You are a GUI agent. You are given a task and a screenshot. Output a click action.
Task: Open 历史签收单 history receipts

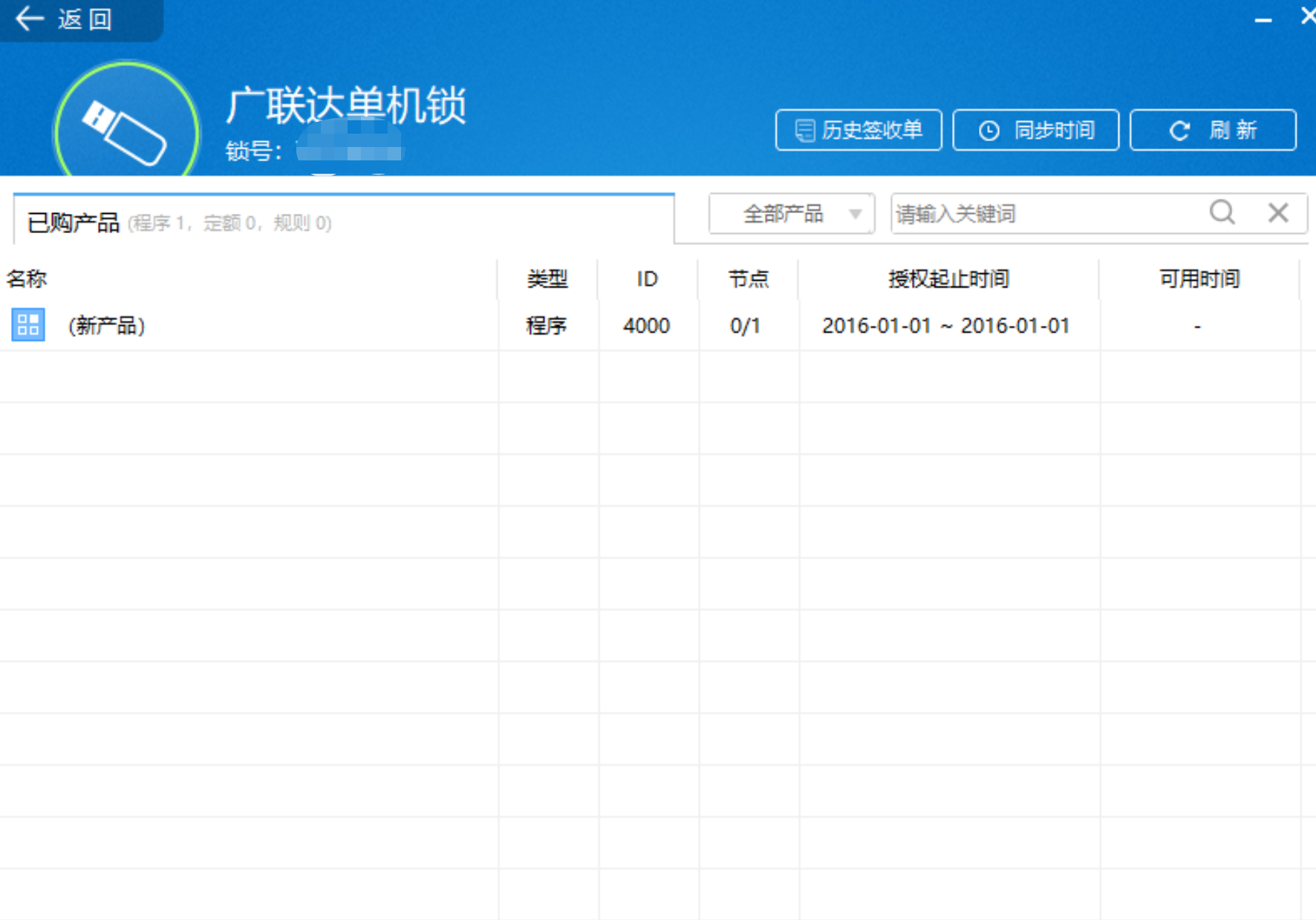tap(859, 131)
